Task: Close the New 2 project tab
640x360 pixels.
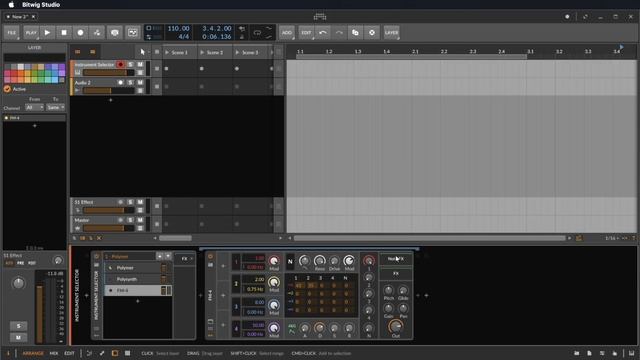Action: coord(33,17)
